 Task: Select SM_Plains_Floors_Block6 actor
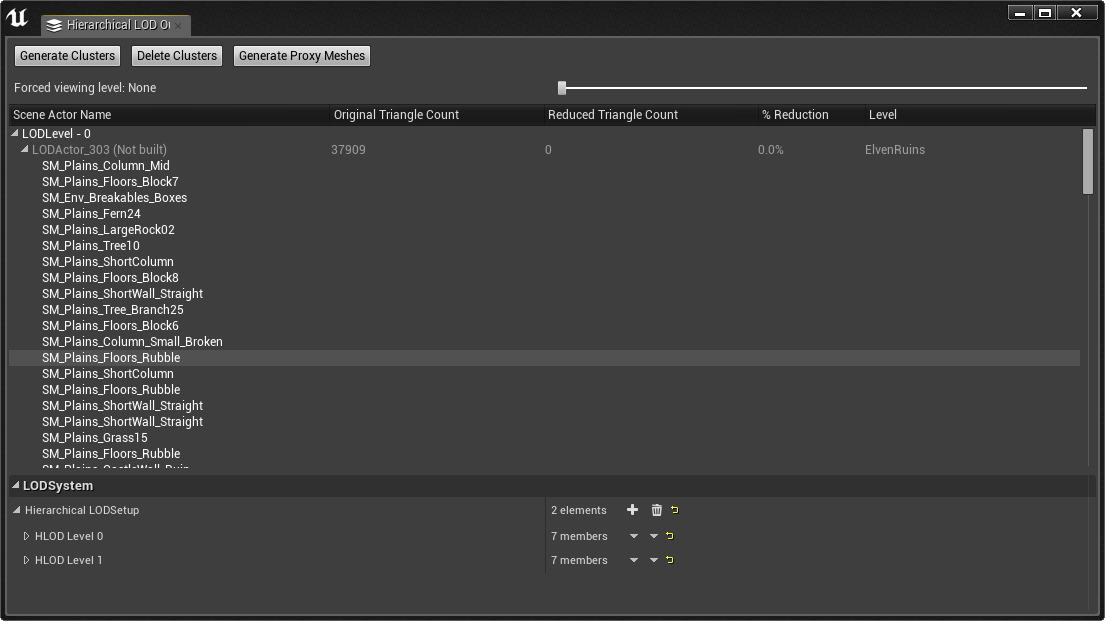point(110,326)
